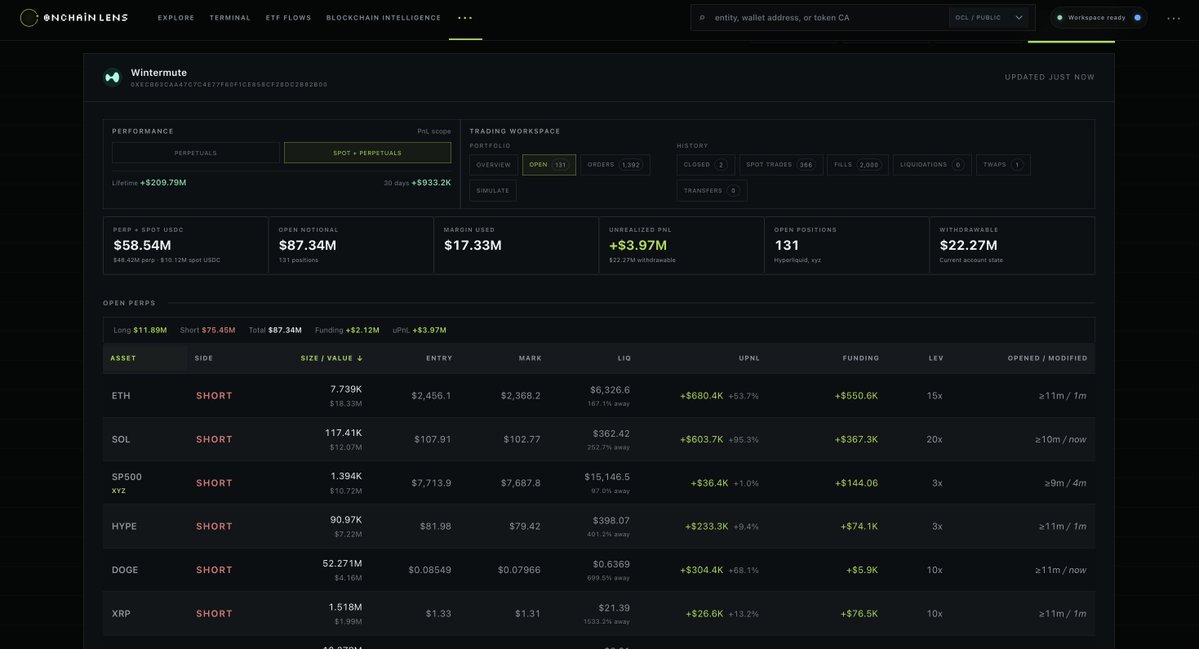This screenshot has width=1199, height=649.
Task: Show the Transfers history tab
Action: tap(711, 191)
